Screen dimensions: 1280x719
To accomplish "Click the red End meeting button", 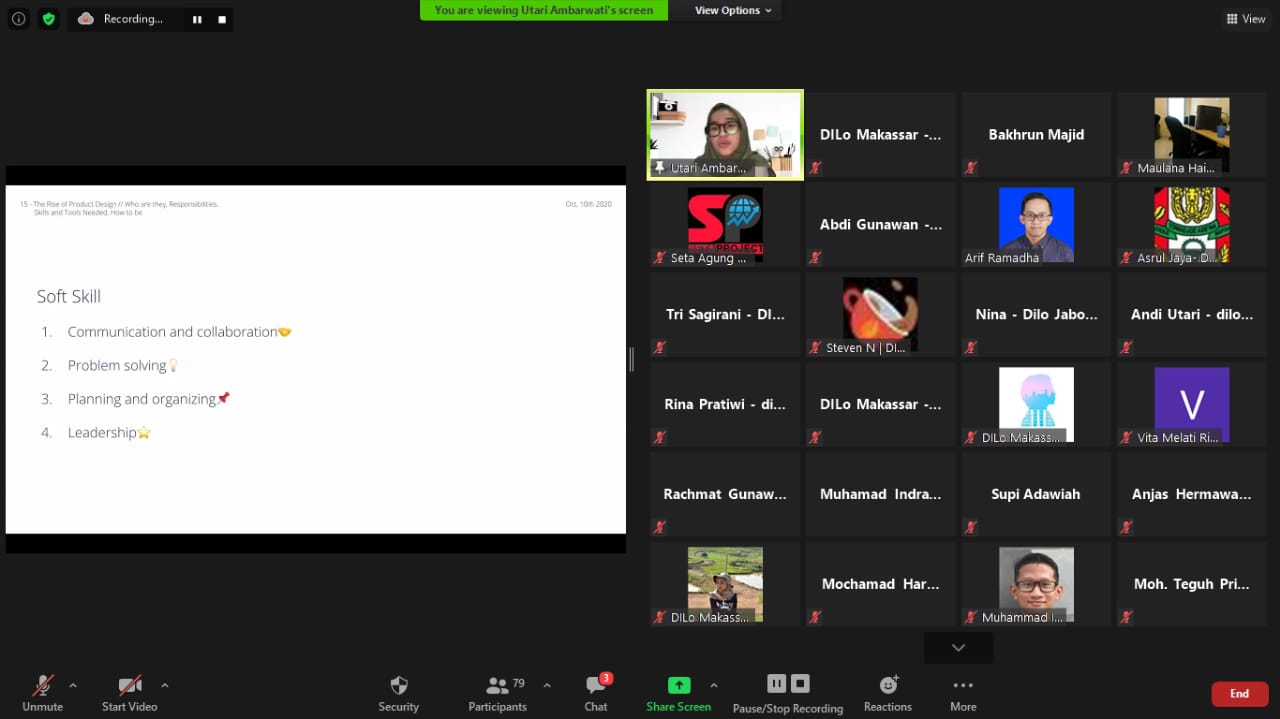I will pyautogui.click(x=1239, y=694).
